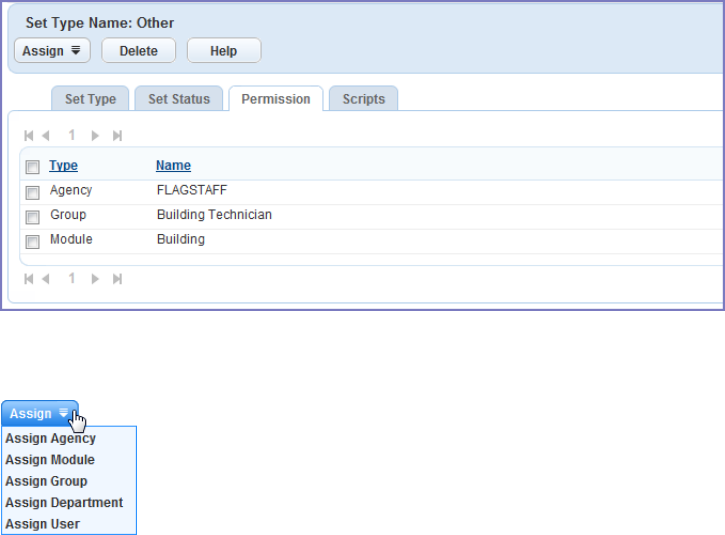Choose Assign User from the menu
725x535 pixels.
(43, 524)
